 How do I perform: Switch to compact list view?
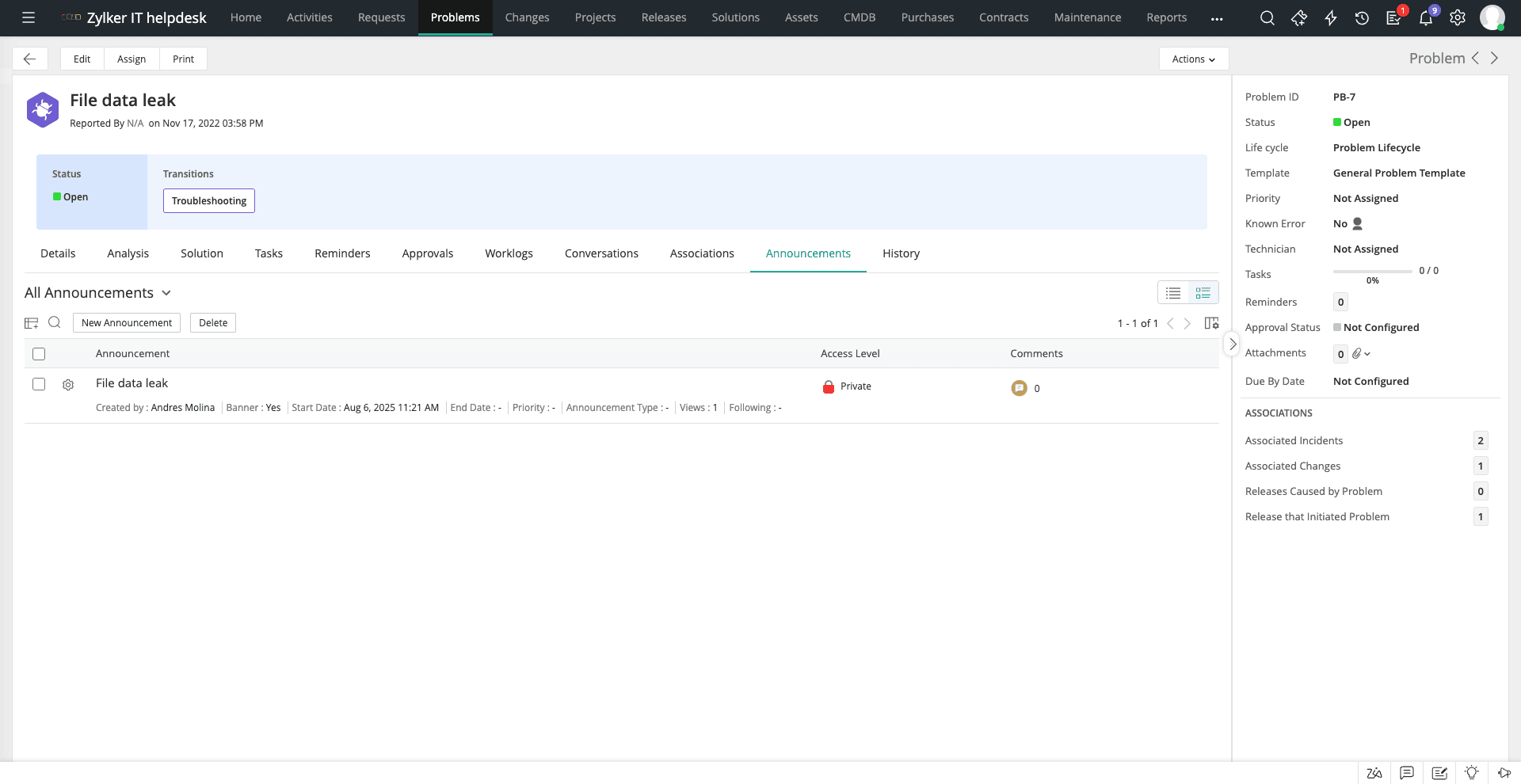(1173, 293)
